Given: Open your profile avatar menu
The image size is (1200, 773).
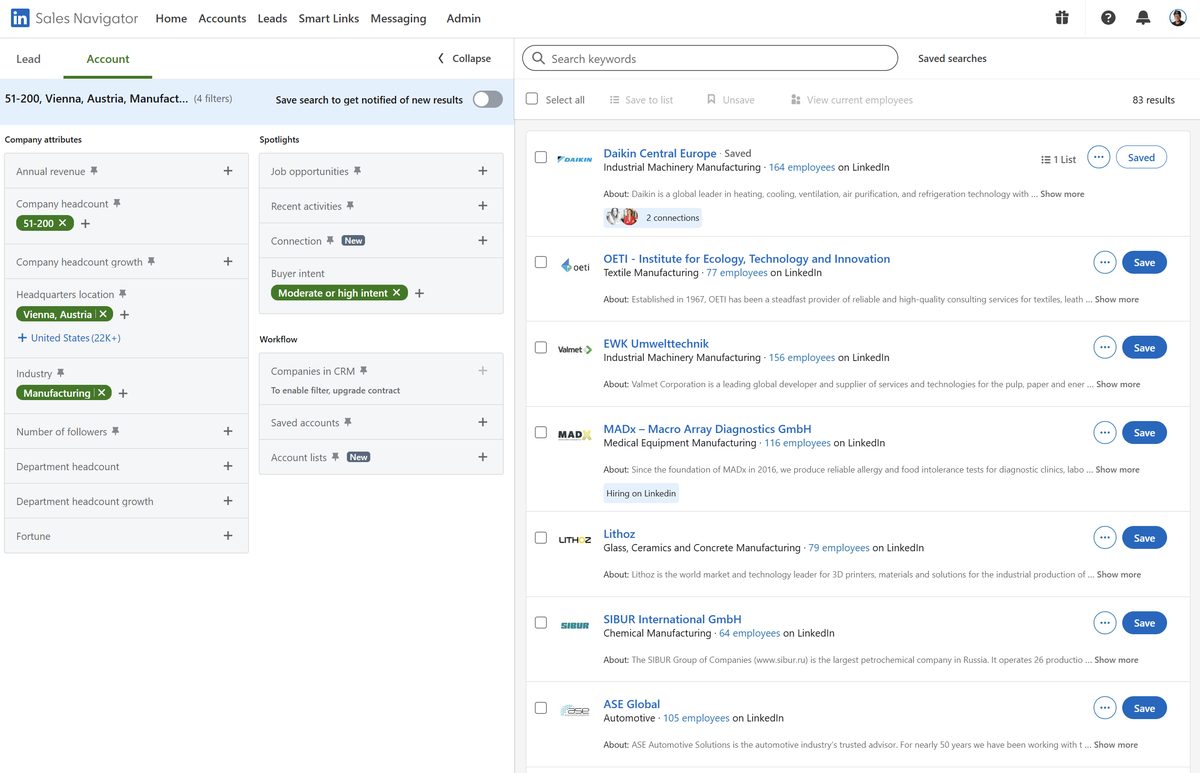Looking at the screenshot, I should [x=1178, y=17].
